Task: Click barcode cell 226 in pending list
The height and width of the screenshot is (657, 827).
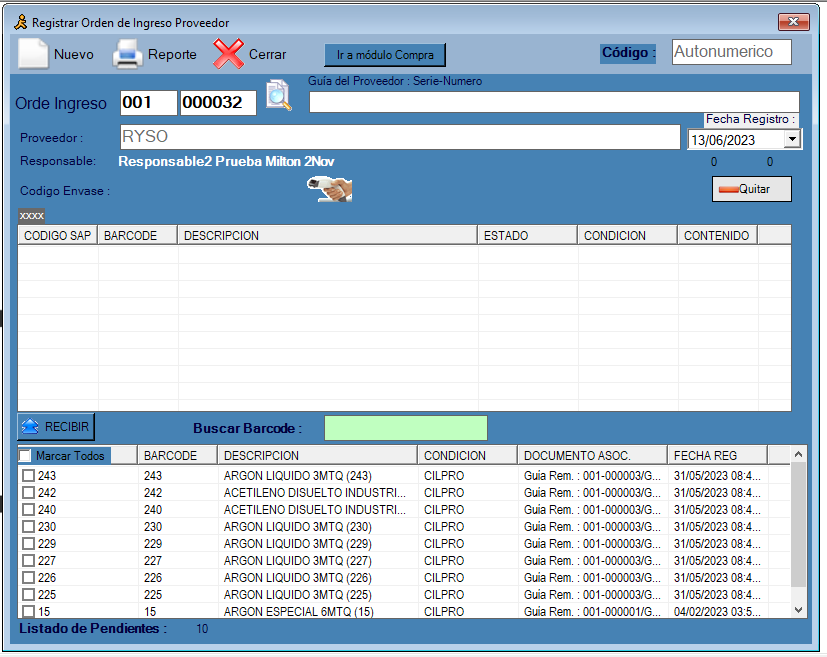Action: pos(153,578)
